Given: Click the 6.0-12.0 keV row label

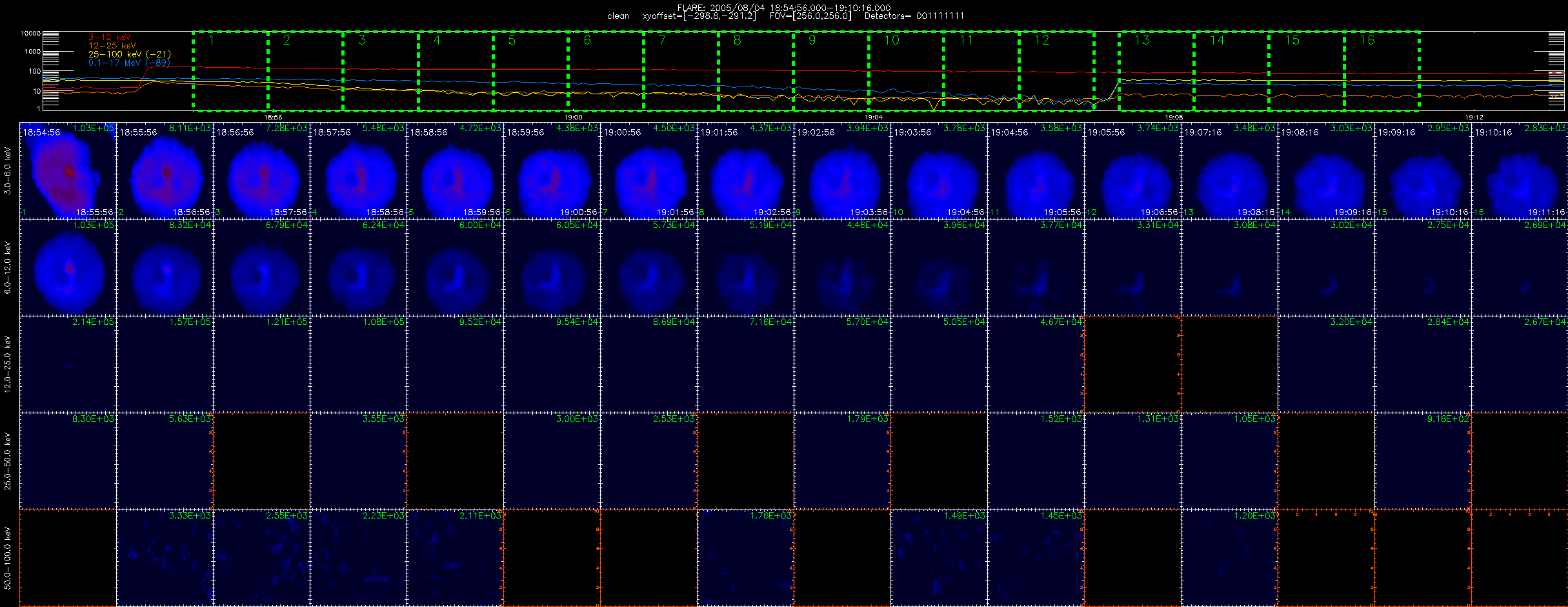Looking at the screenshot, I should (x=8, y=267).
